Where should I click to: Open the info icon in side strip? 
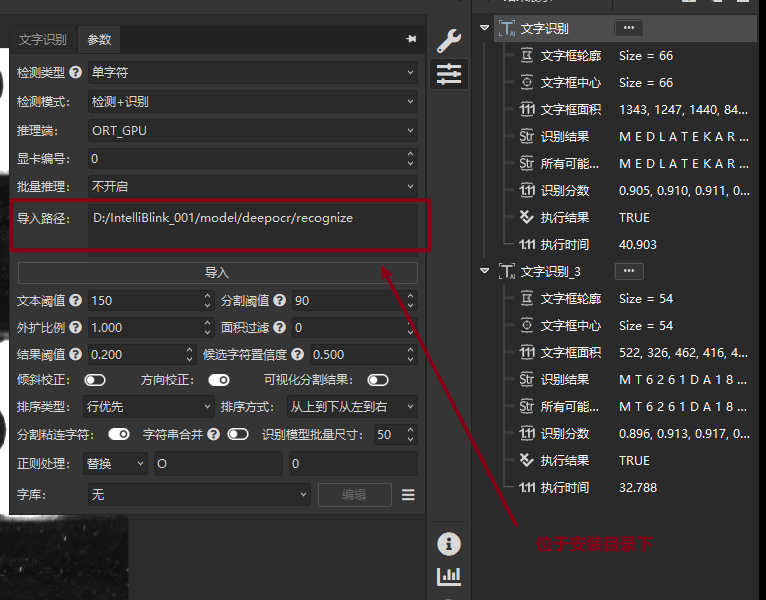[449, 544]
